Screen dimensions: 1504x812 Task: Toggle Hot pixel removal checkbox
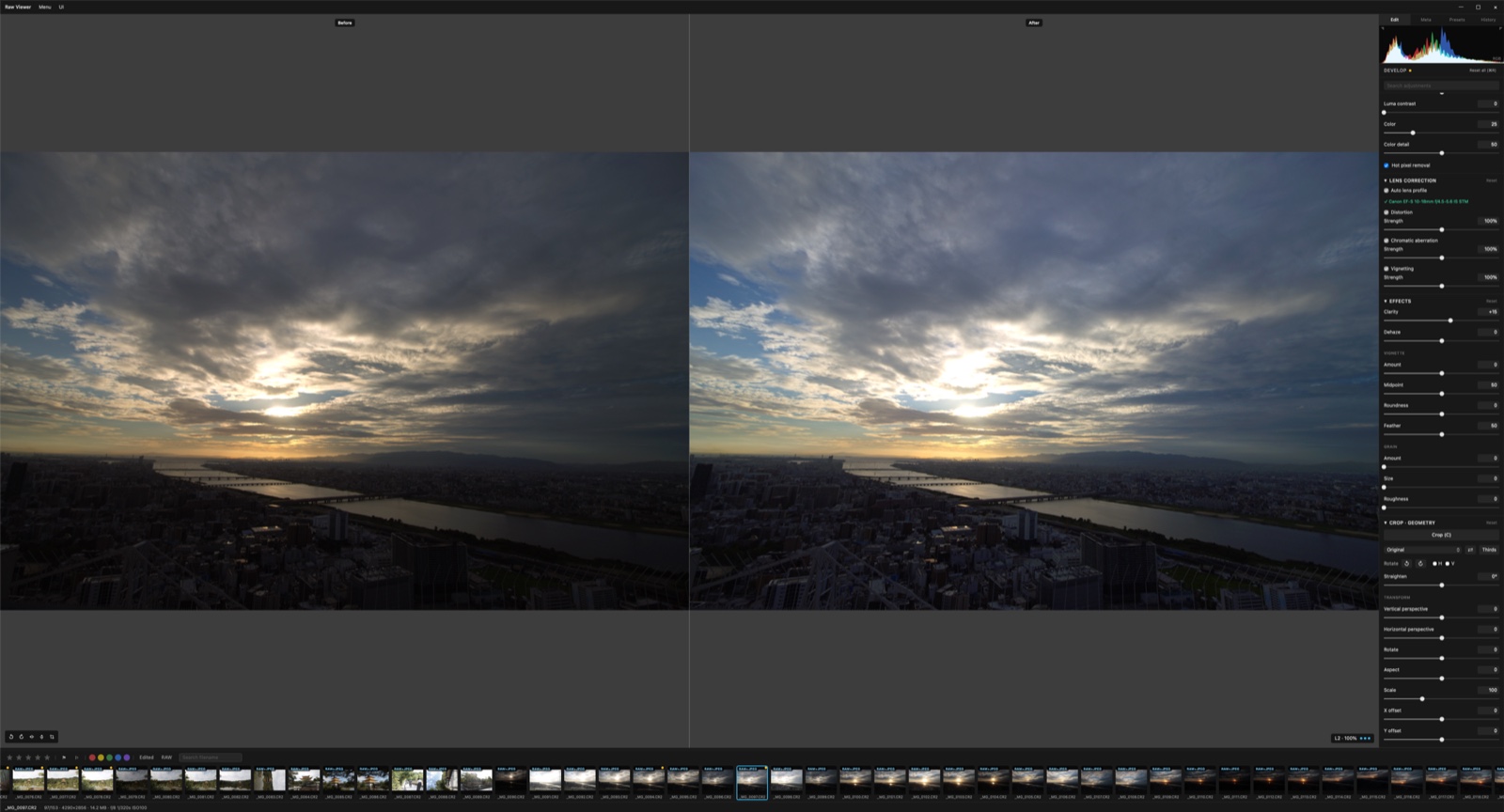1386,165
